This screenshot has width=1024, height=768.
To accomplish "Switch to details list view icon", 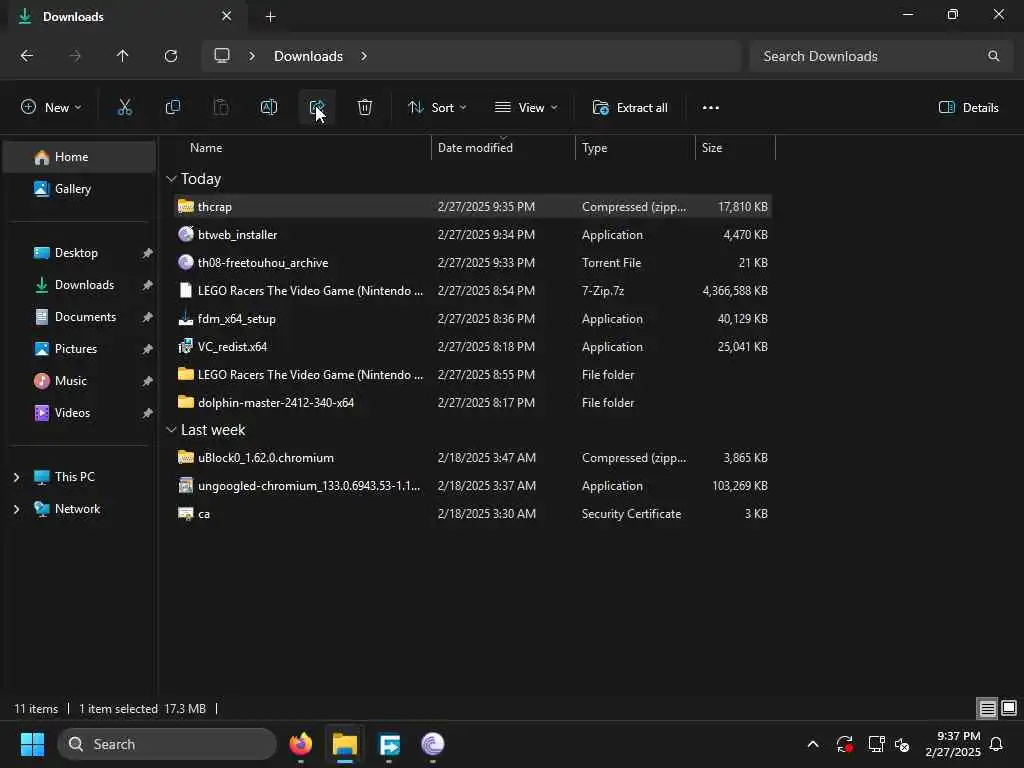I will [987, 709].
